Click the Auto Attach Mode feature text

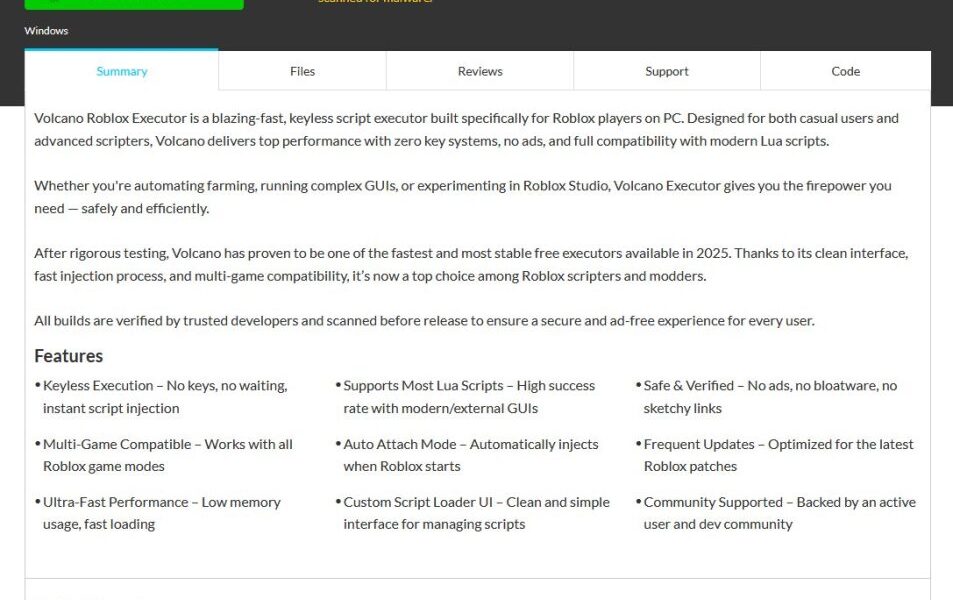[x=470, y=454]
